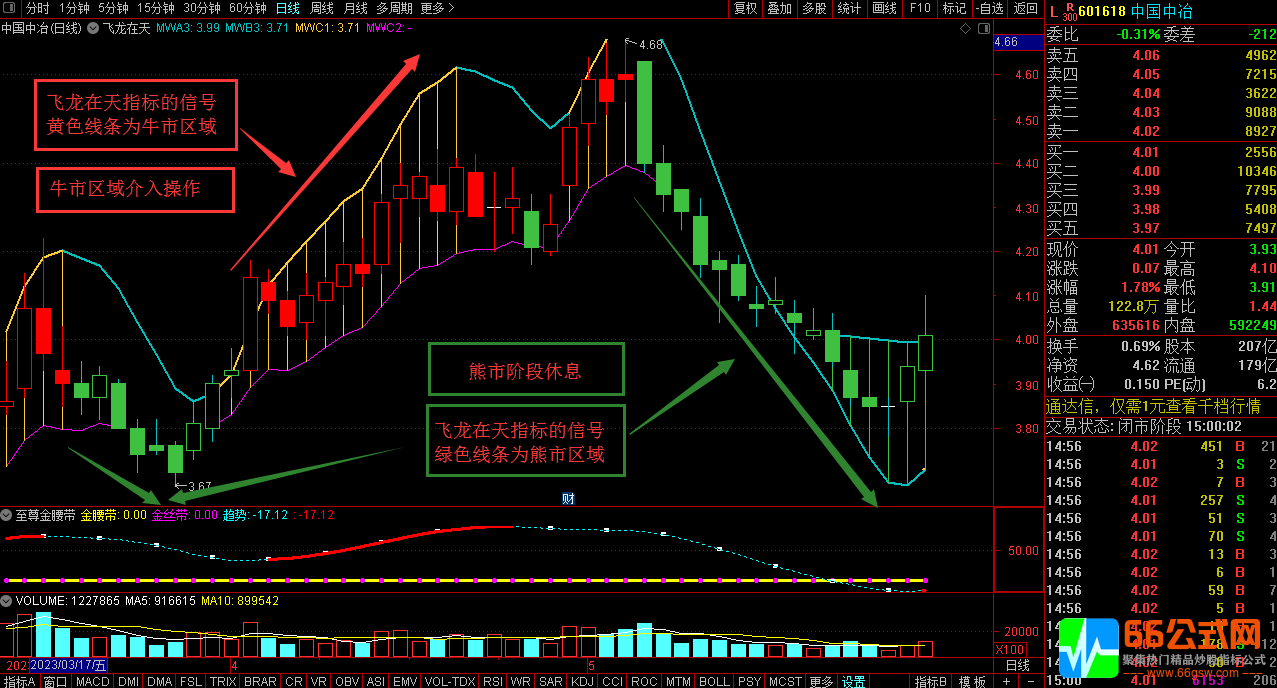Screen dimensions: 1277x688
Task: Expand the 至尊金腰带 indicator dropdown arrow
Action: 7,515
